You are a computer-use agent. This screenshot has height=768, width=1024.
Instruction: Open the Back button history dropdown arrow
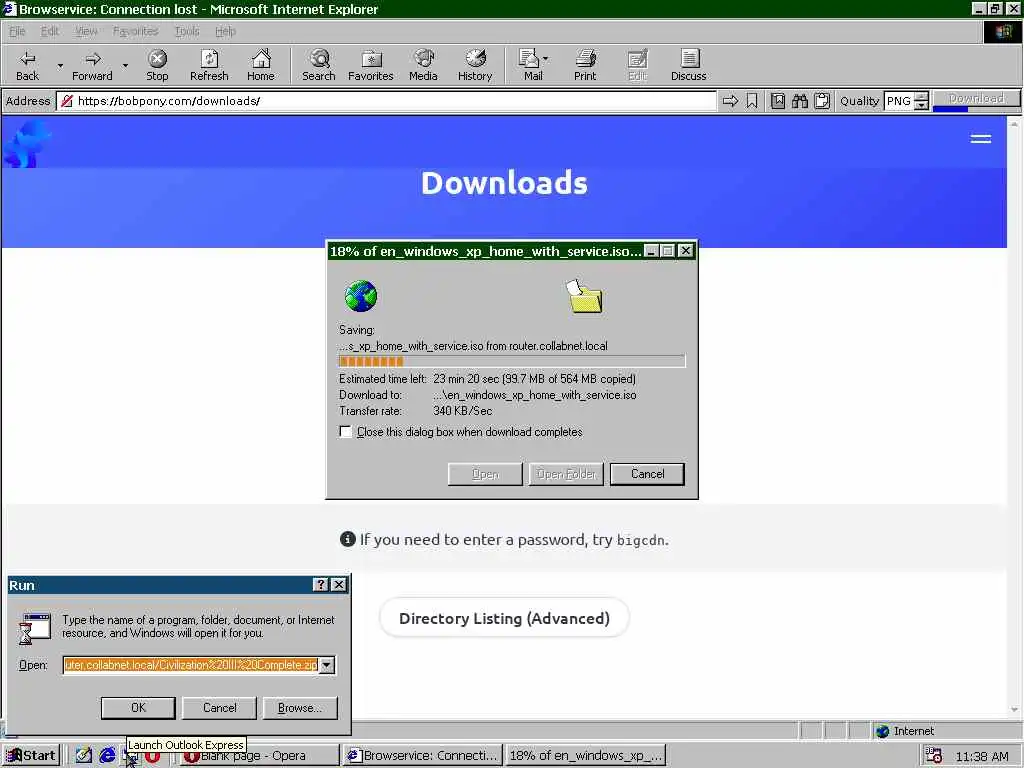[60, 66]
